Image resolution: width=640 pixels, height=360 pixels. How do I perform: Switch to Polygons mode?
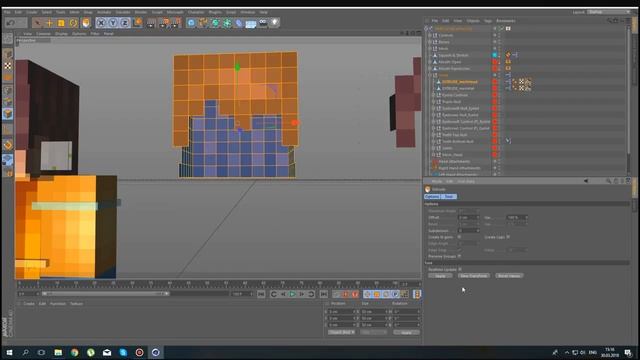tap(8, 114)
